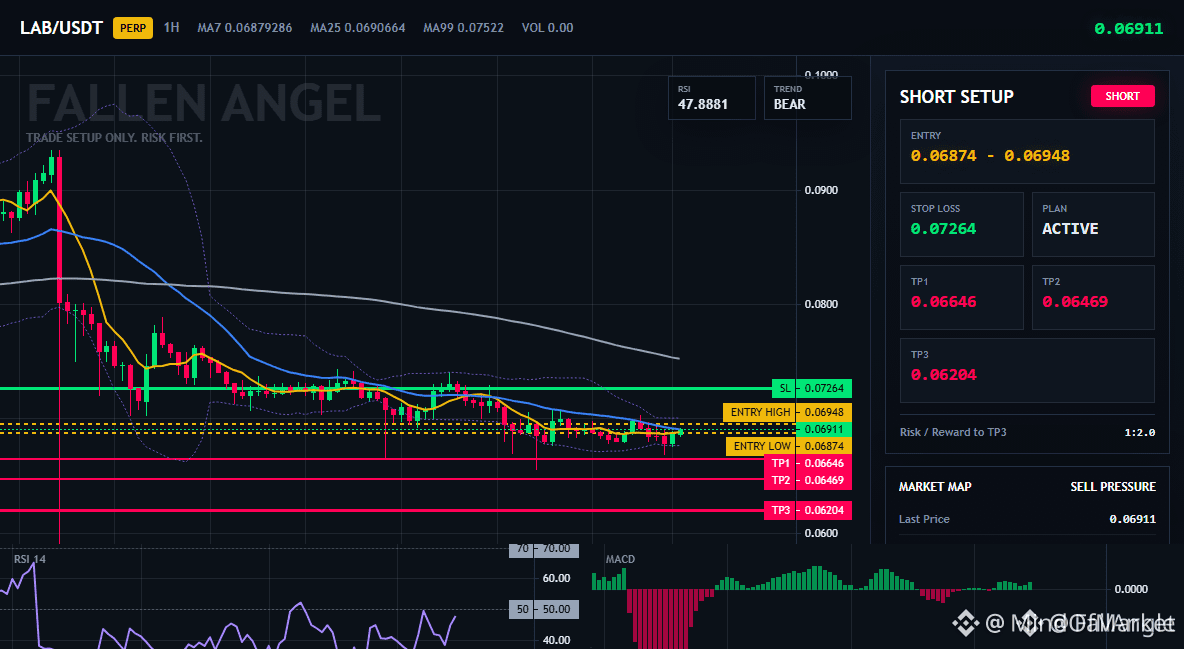Screen dimensions: 1184x649
Task: Click the ENTRY LOW 0.06874 chart label
Action: click(789, 446)
